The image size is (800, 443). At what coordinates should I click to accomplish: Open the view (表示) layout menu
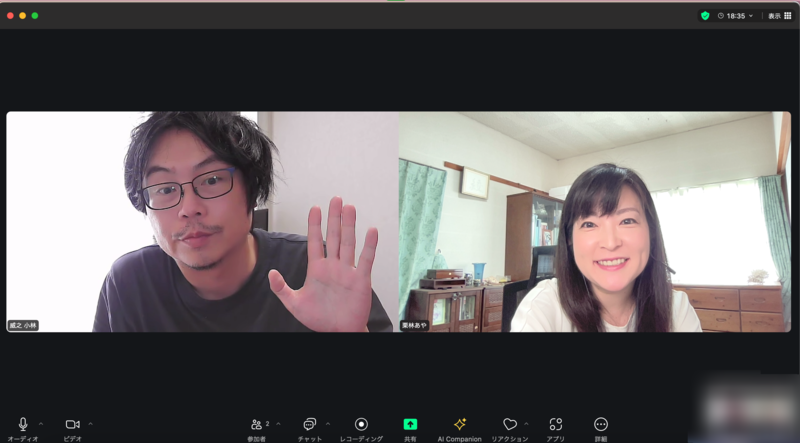[x=779, y=16]
